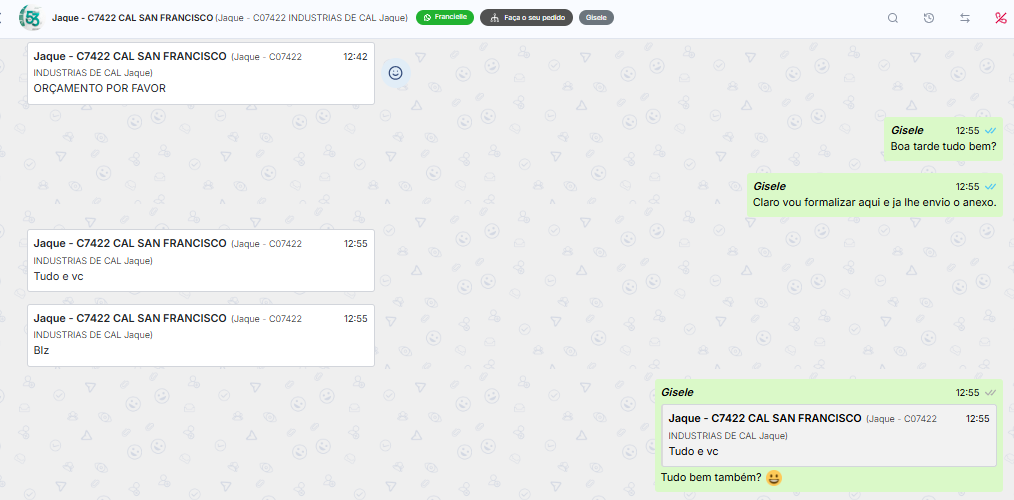Click the red end-conversation icon
The width and height of the screenshot is (1014, 500).
tap(1000, 18)
